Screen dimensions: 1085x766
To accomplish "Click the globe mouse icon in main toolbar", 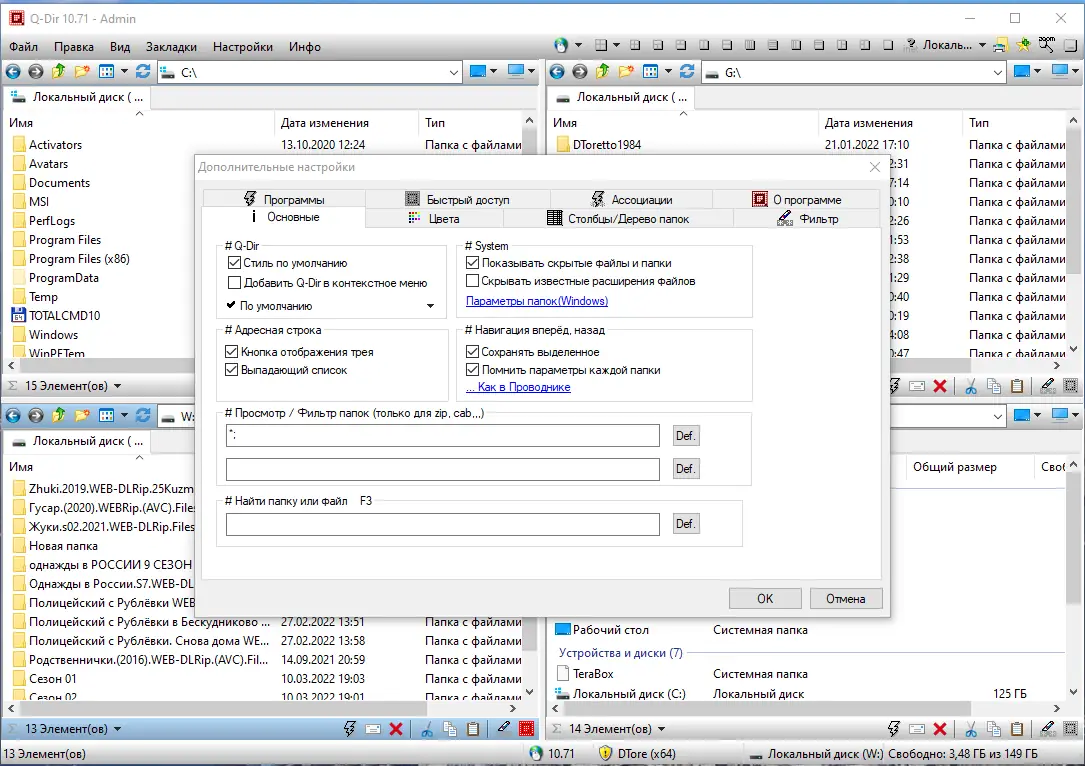I will coord(561,46).
